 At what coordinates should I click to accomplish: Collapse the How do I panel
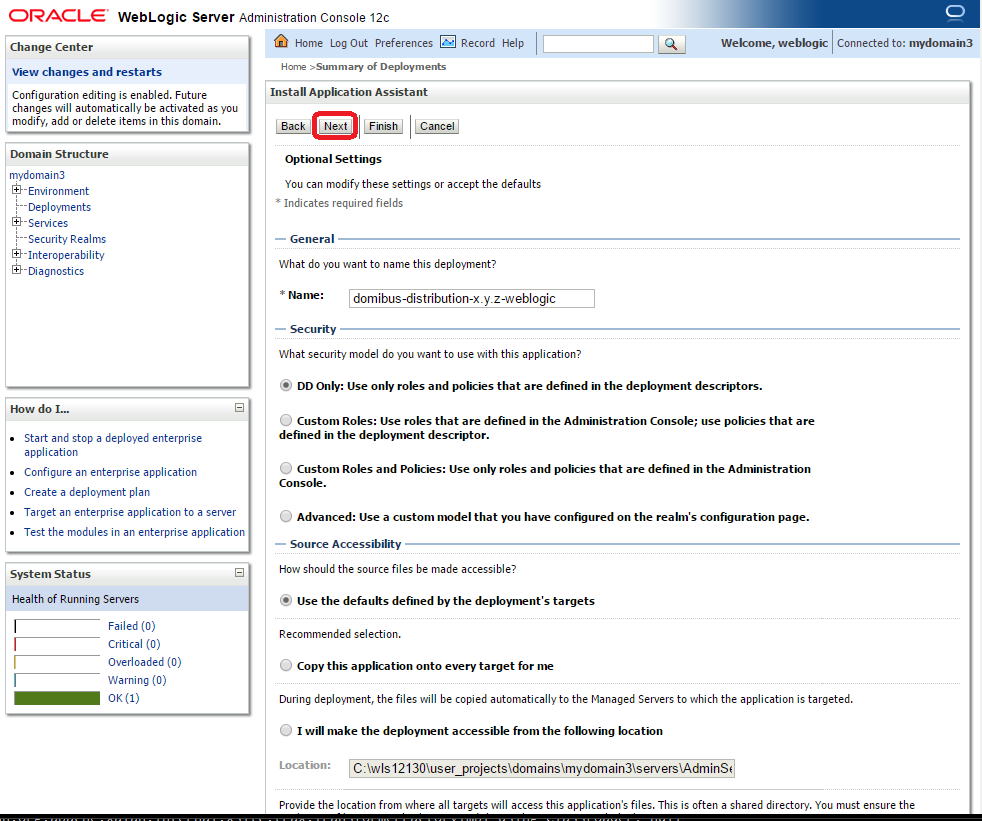click(239, 408)
